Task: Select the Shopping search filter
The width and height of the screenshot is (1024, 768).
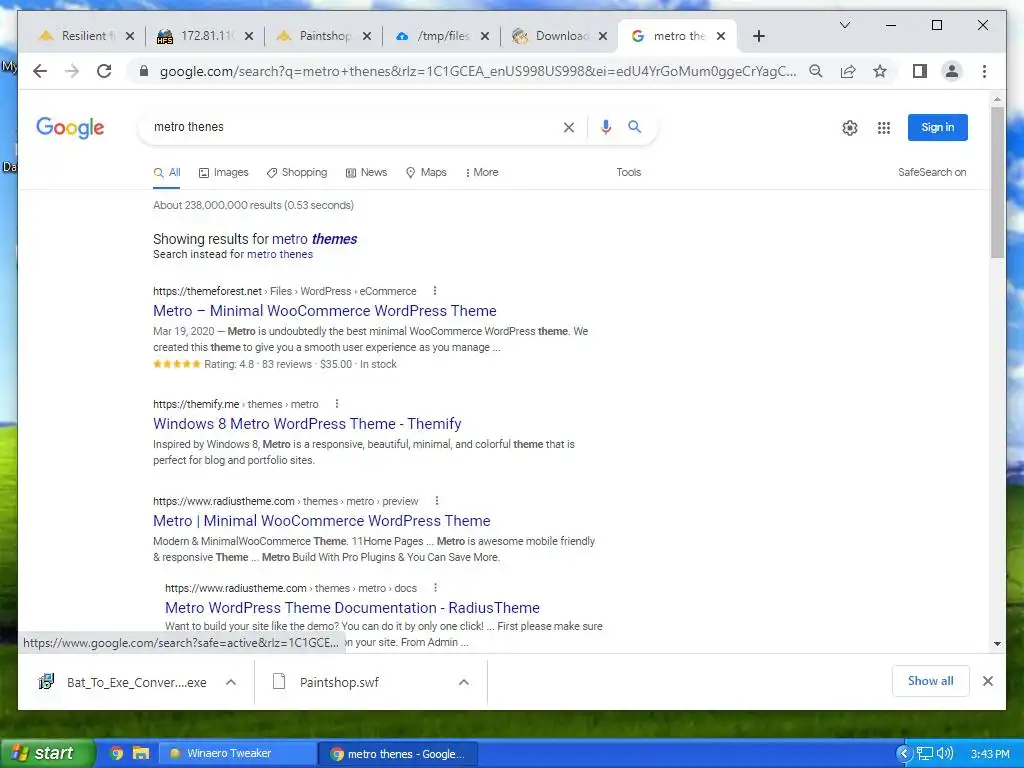Action: 296,172
